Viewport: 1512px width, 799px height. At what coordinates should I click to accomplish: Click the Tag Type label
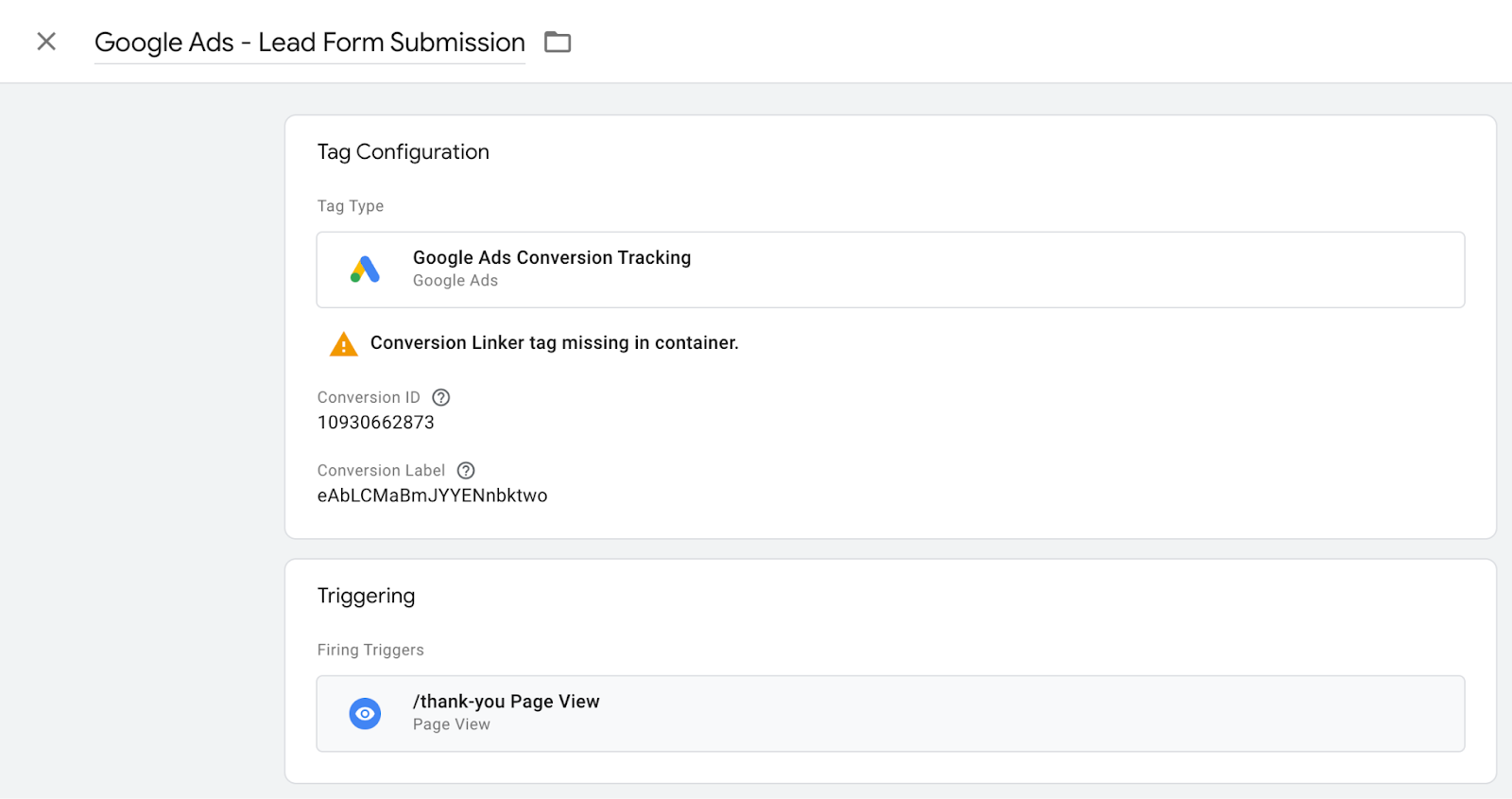tap(351, 206)
